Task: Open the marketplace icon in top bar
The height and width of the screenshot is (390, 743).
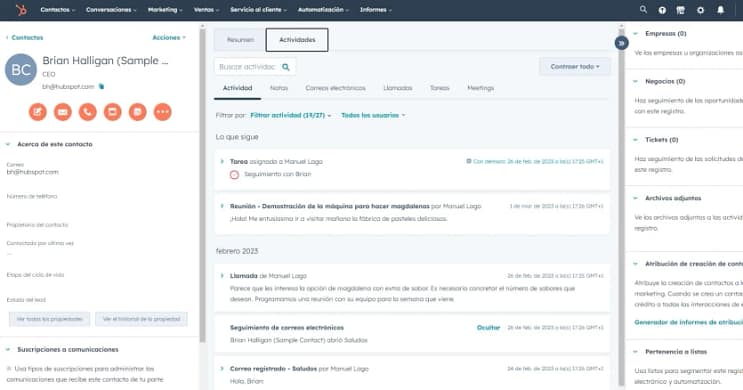Action: click(x=680, y=10)
